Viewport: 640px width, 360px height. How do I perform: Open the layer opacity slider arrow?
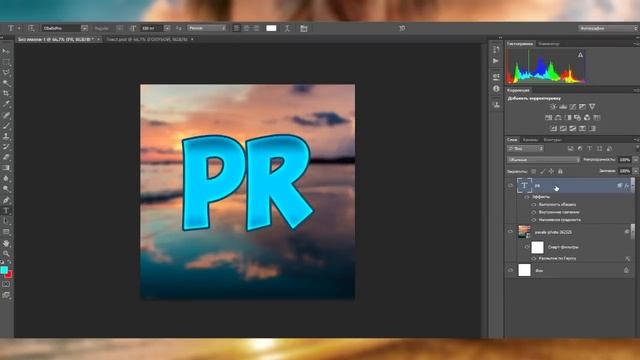click(635, 160)
